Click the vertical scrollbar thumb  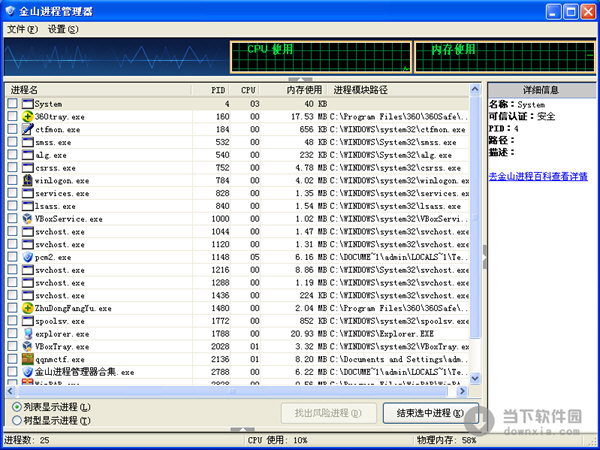point(475,217)
